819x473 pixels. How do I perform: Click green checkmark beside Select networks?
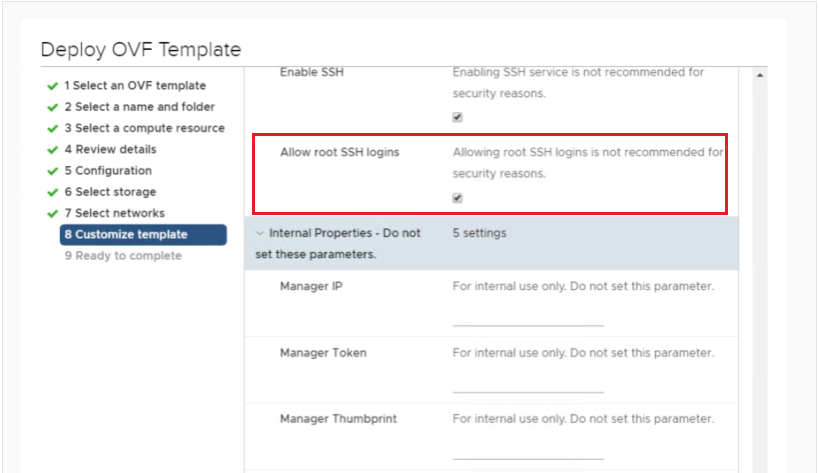pyautogui.click(x=52, y=214)
